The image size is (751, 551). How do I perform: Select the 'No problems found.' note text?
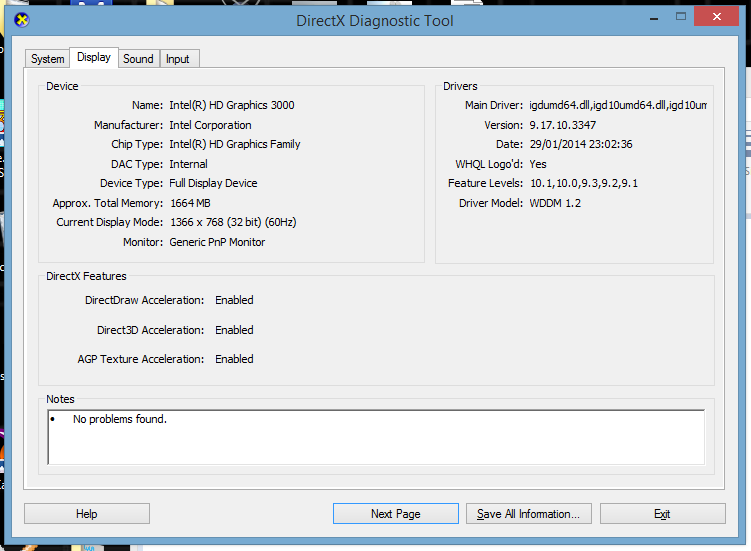click(120, 419)
